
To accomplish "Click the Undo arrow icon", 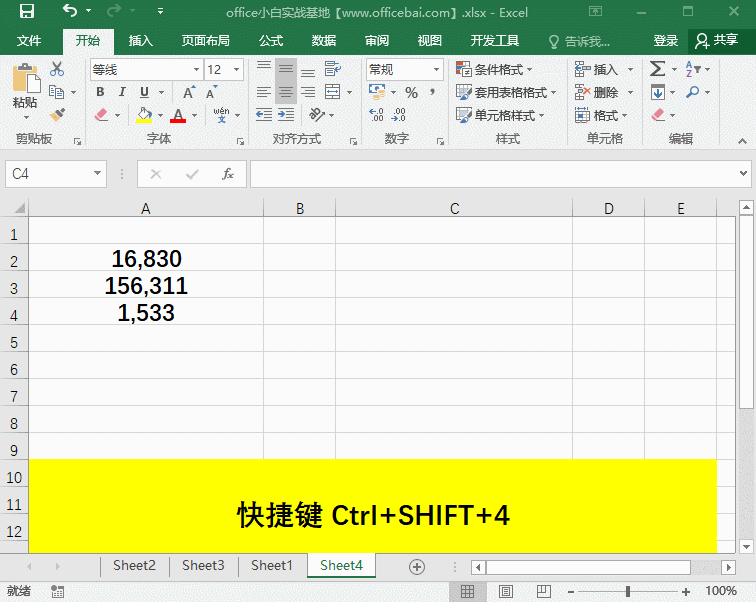I will tap(70, 10).
